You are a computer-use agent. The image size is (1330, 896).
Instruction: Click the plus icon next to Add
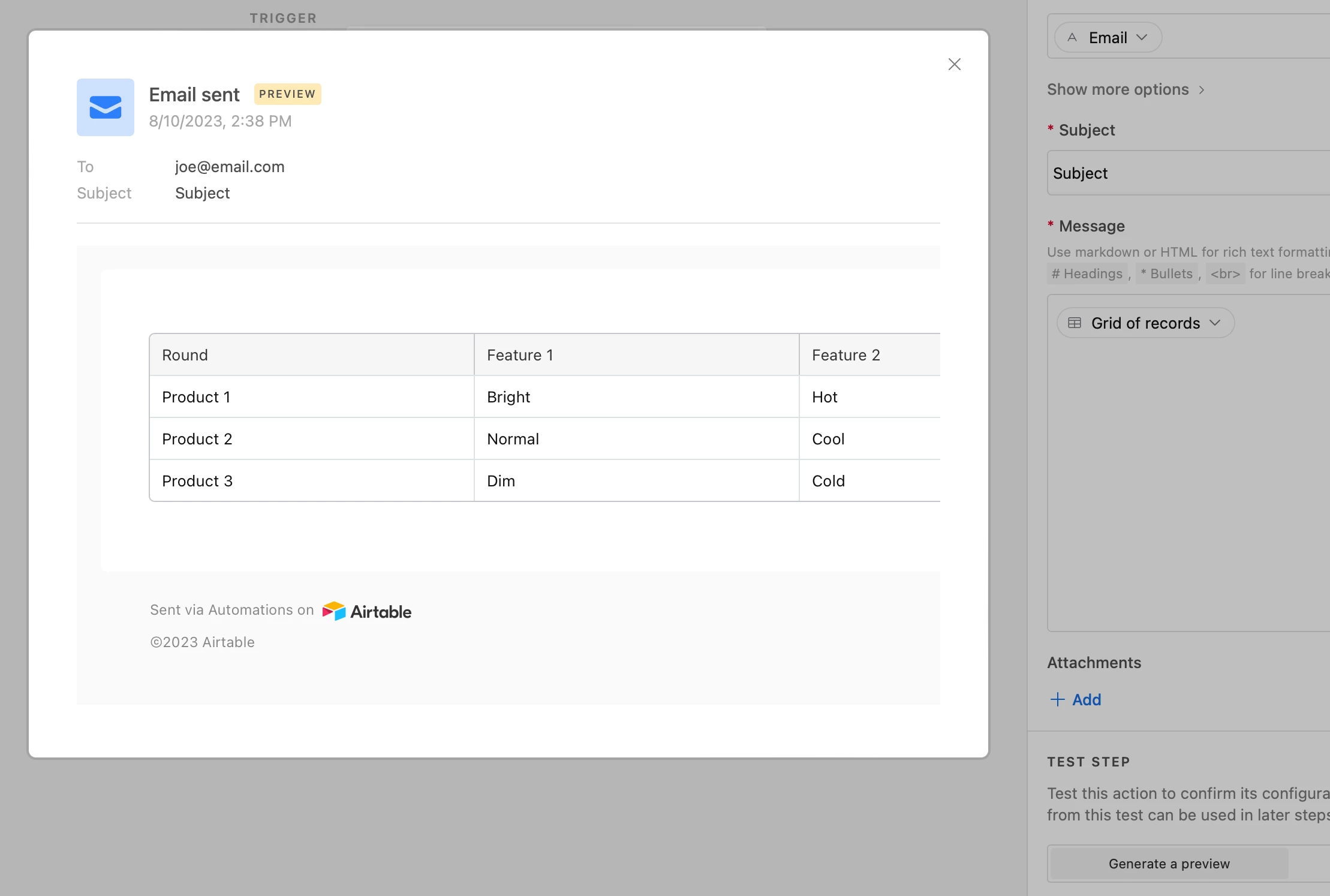pyautogui.click(x=1058, y=699)
